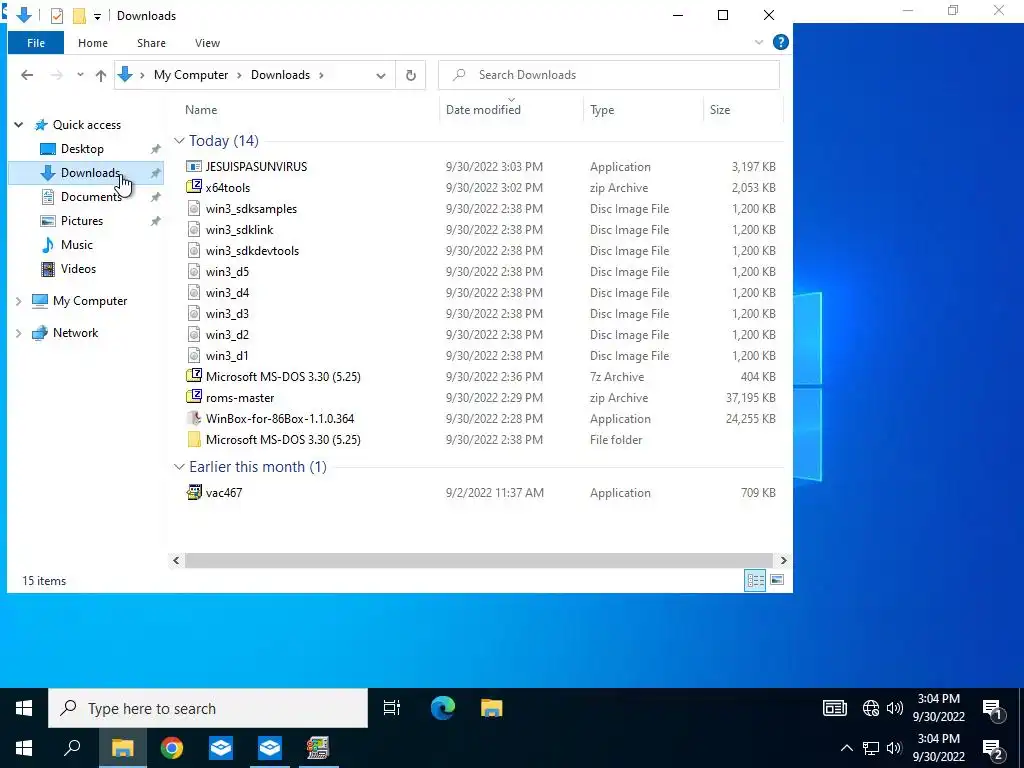1024x768 pixels.
Task: Expand the ribbon using the chevron
Action: [x=759, y=42]
